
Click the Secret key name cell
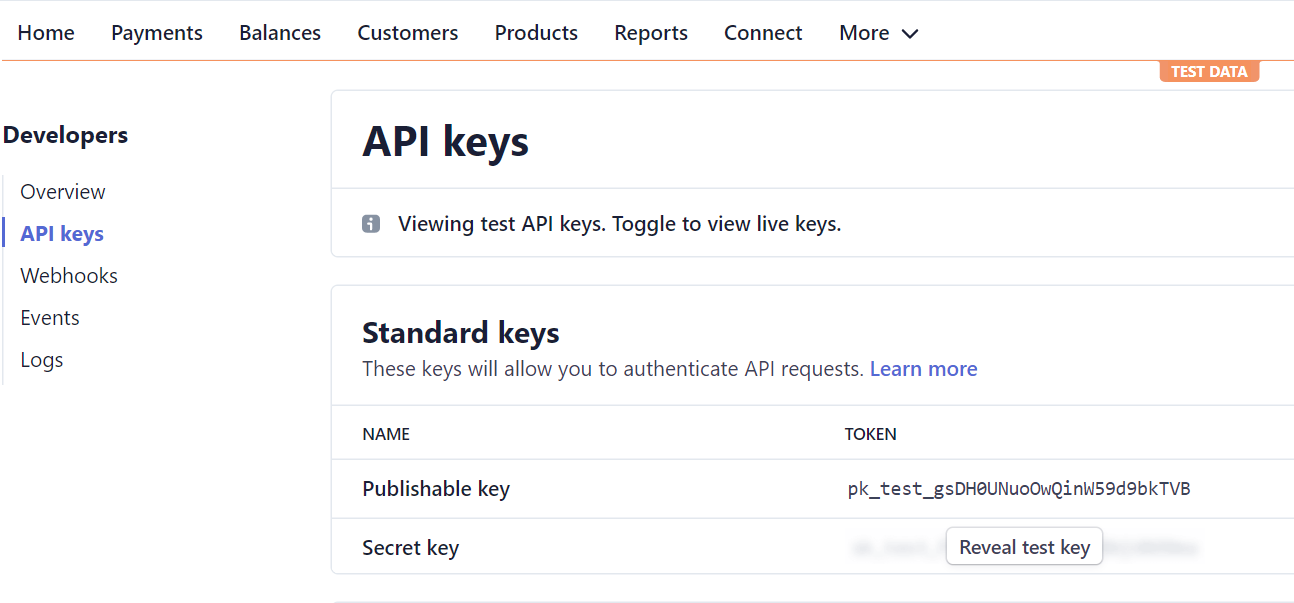coord(410,548)
